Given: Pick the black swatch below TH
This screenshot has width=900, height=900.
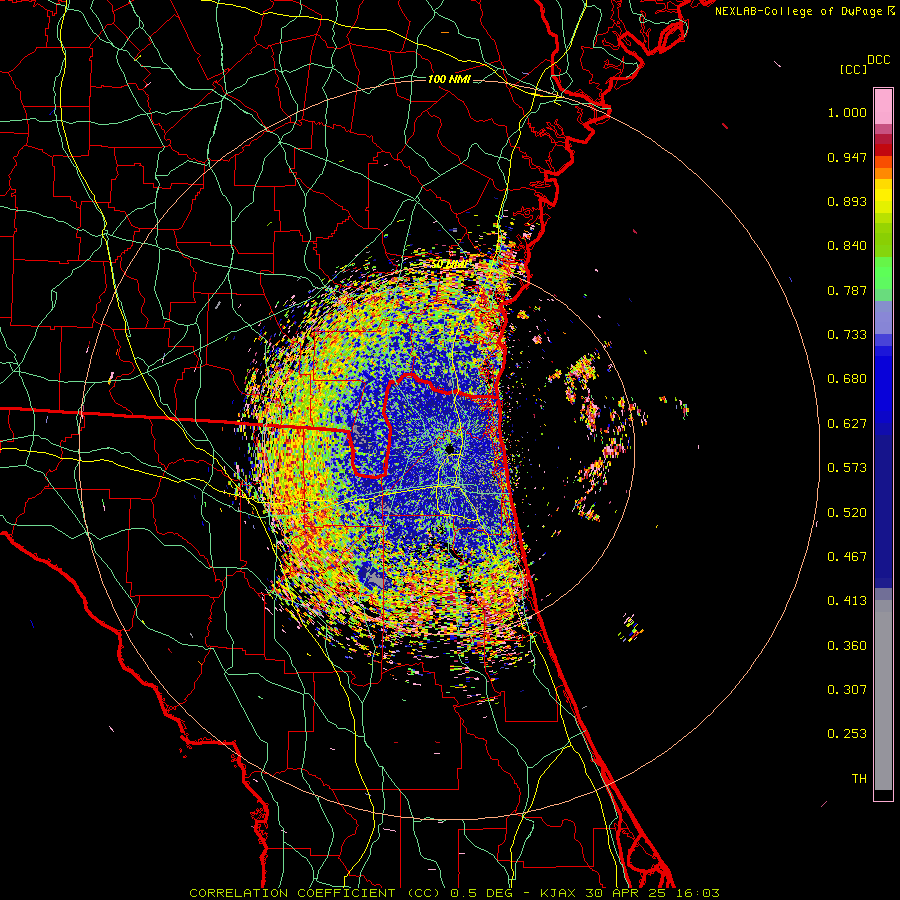Looking at the screenshot, I should point(883,794).
